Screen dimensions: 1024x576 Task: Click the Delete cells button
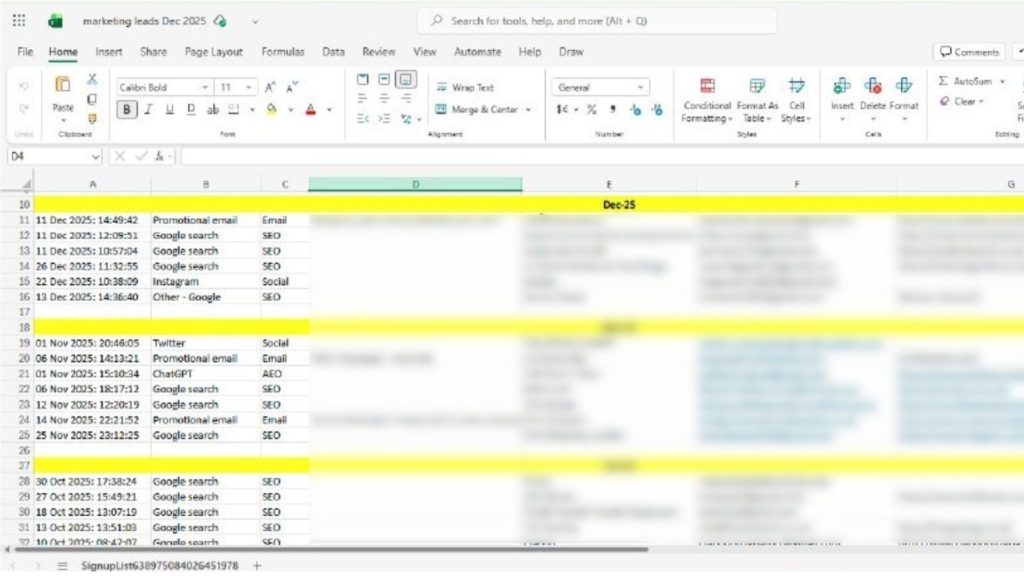(x=872, y=101)
